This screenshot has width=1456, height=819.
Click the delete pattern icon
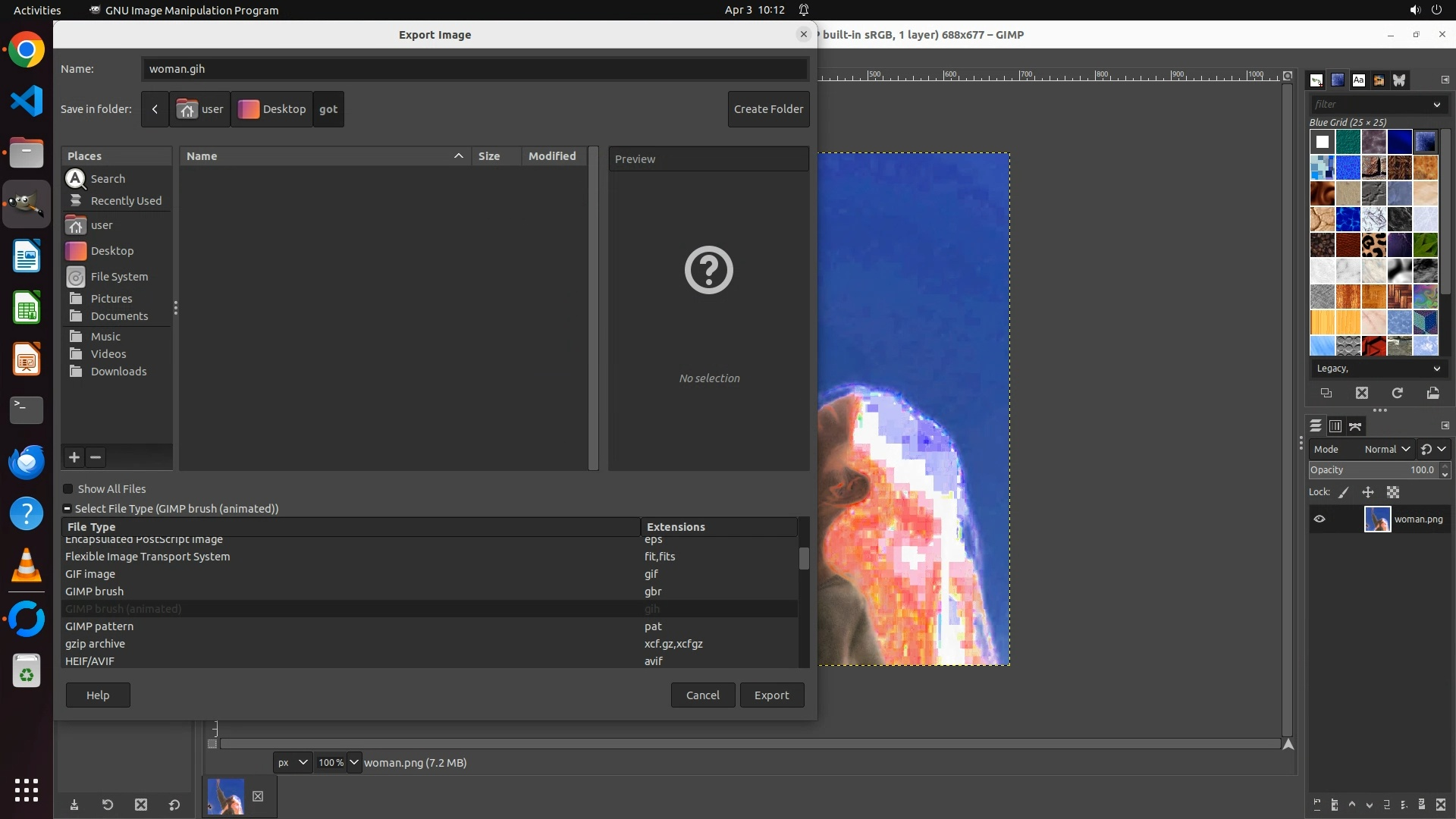point(1362,393)
